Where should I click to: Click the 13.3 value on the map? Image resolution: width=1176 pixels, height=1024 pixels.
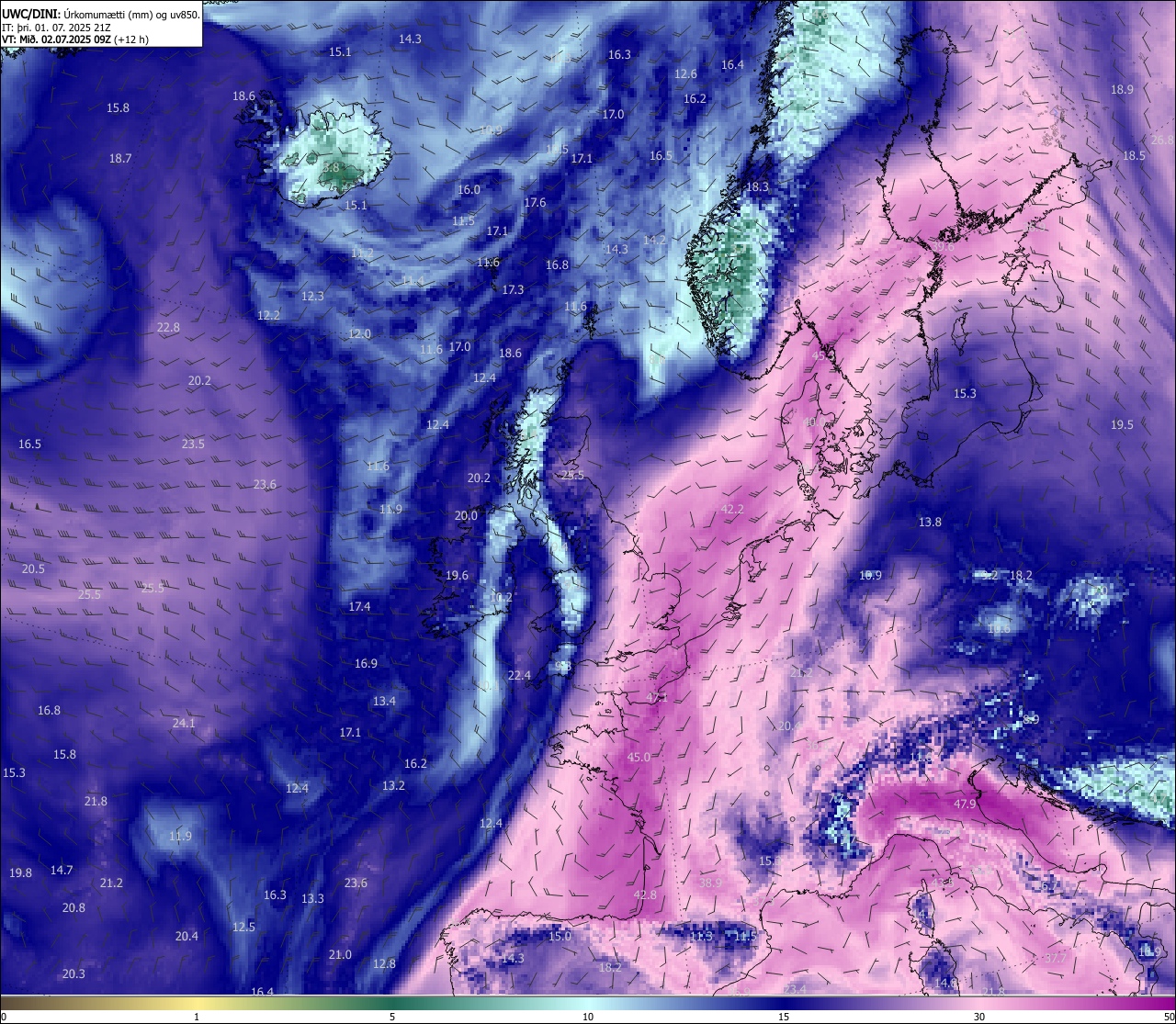(312, 898)
